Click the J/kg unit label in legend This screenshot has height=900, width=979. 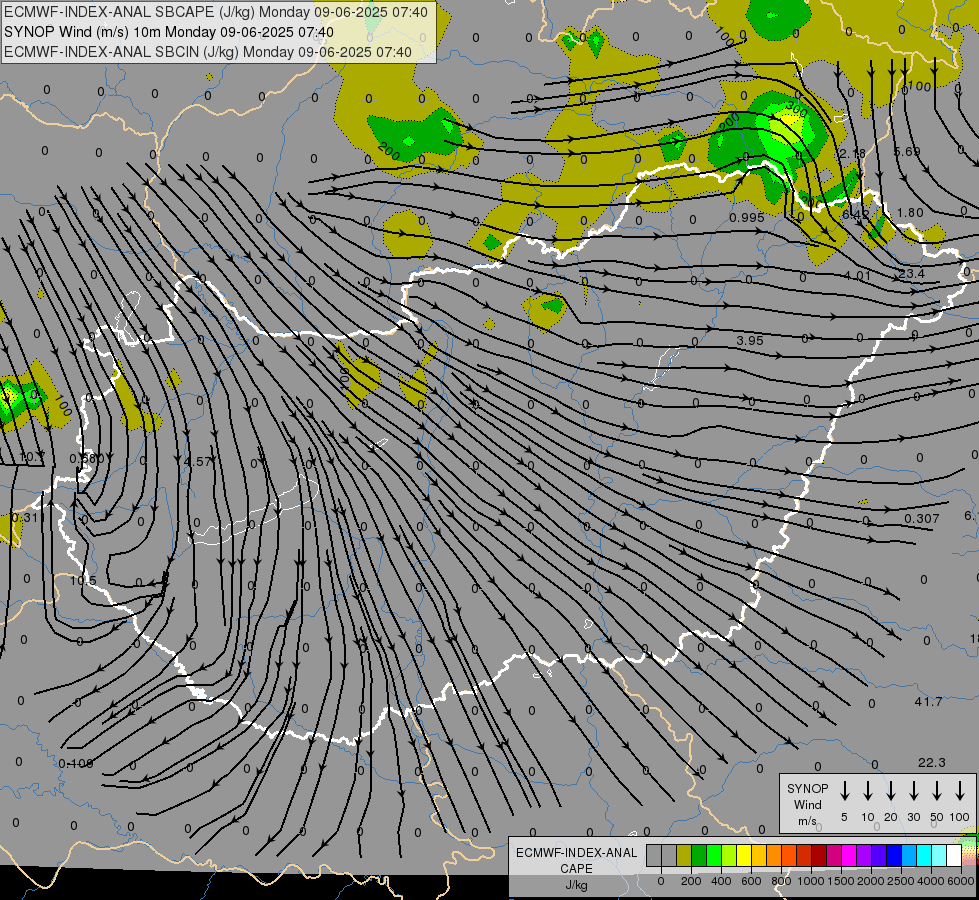[x=576, y=885]
